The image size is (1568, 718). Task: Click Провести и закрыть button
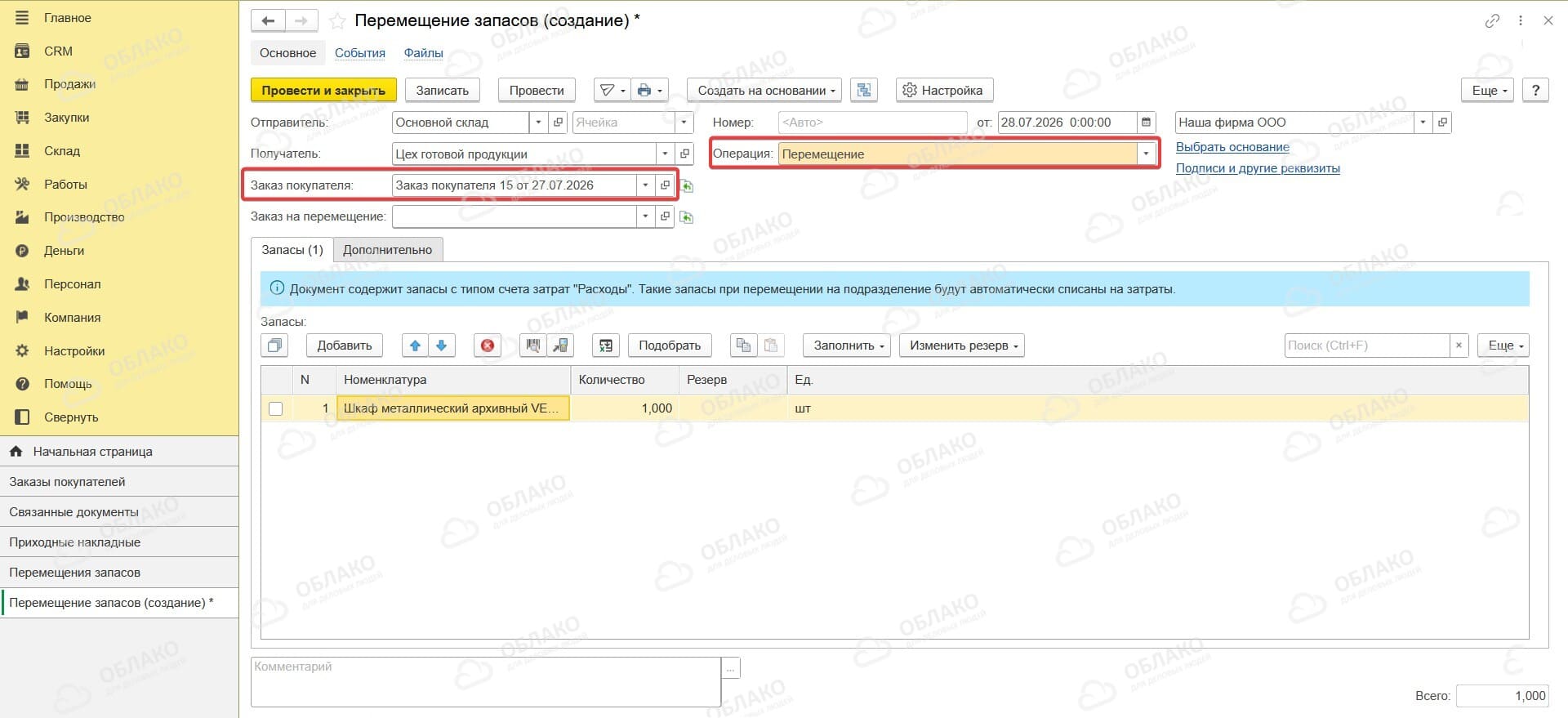(323, 90)
